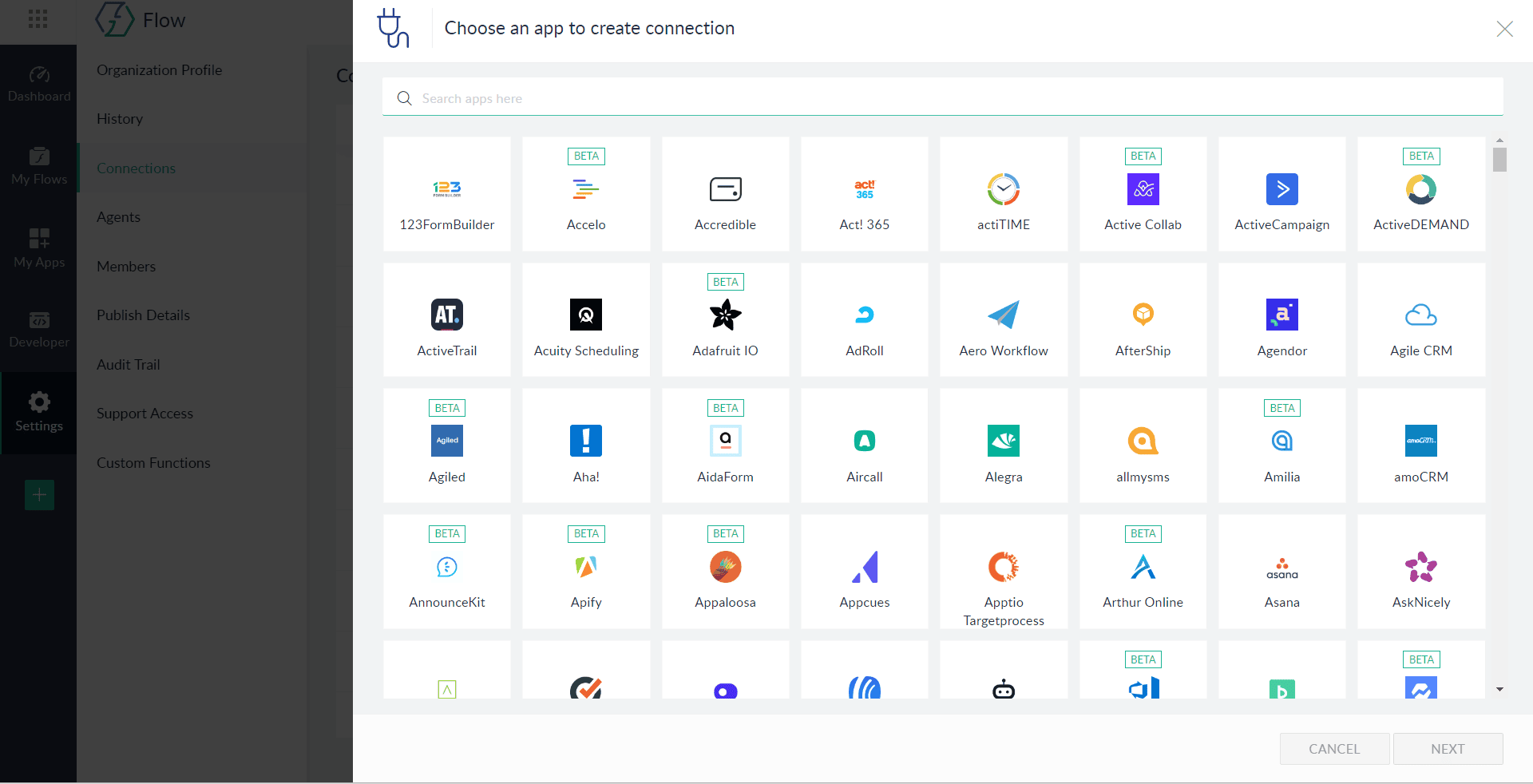Select the Acuity Scheduling app icon

click(585, 315)
